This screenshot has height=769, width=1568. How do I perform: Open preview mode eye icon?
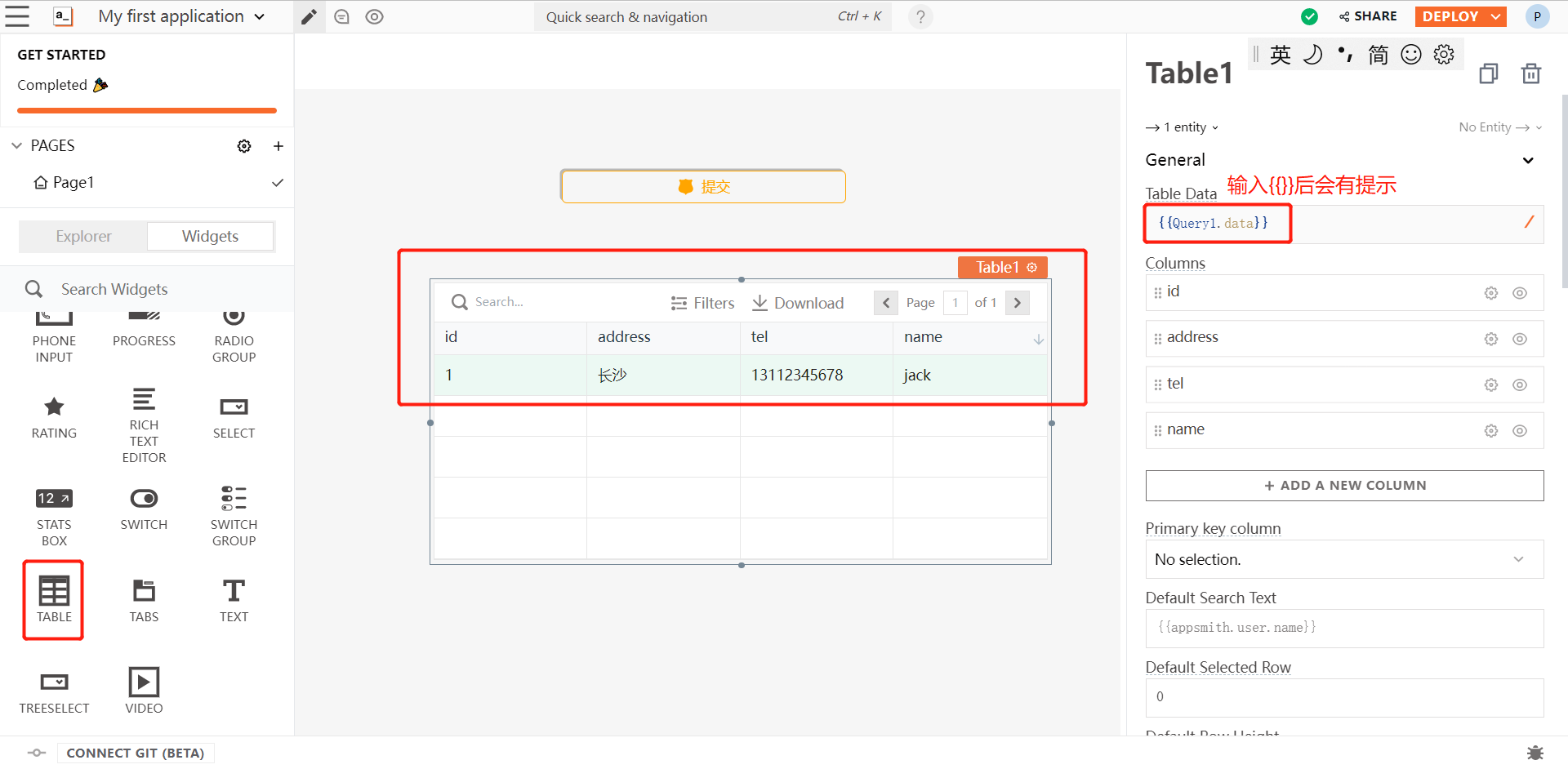point(374,17)
